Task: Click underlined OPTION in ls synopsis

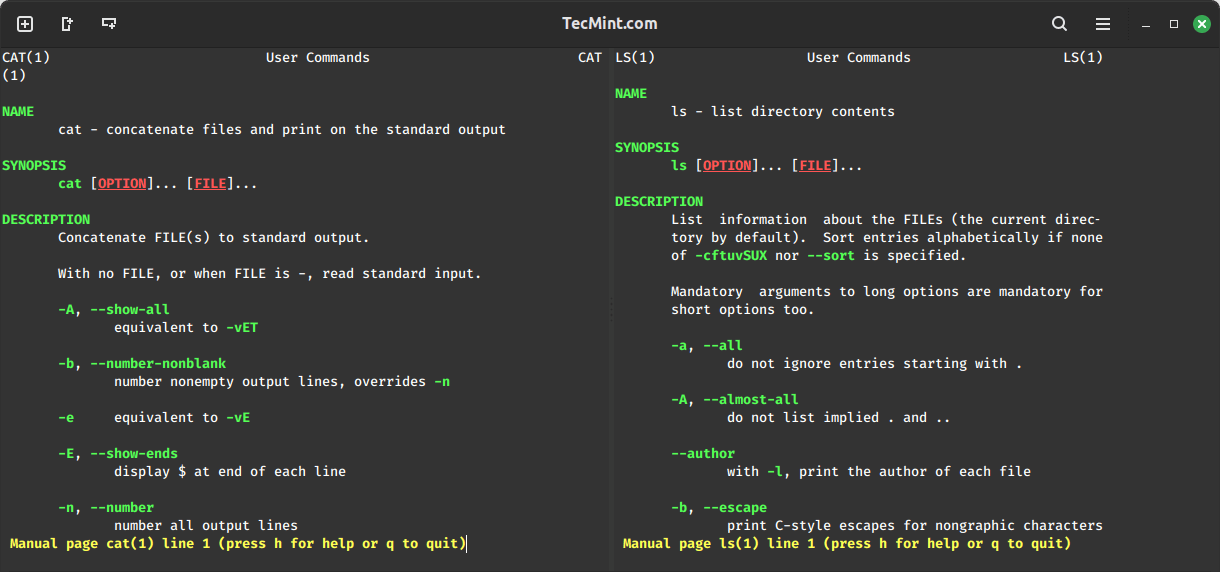Action: (x=727, y=166)
